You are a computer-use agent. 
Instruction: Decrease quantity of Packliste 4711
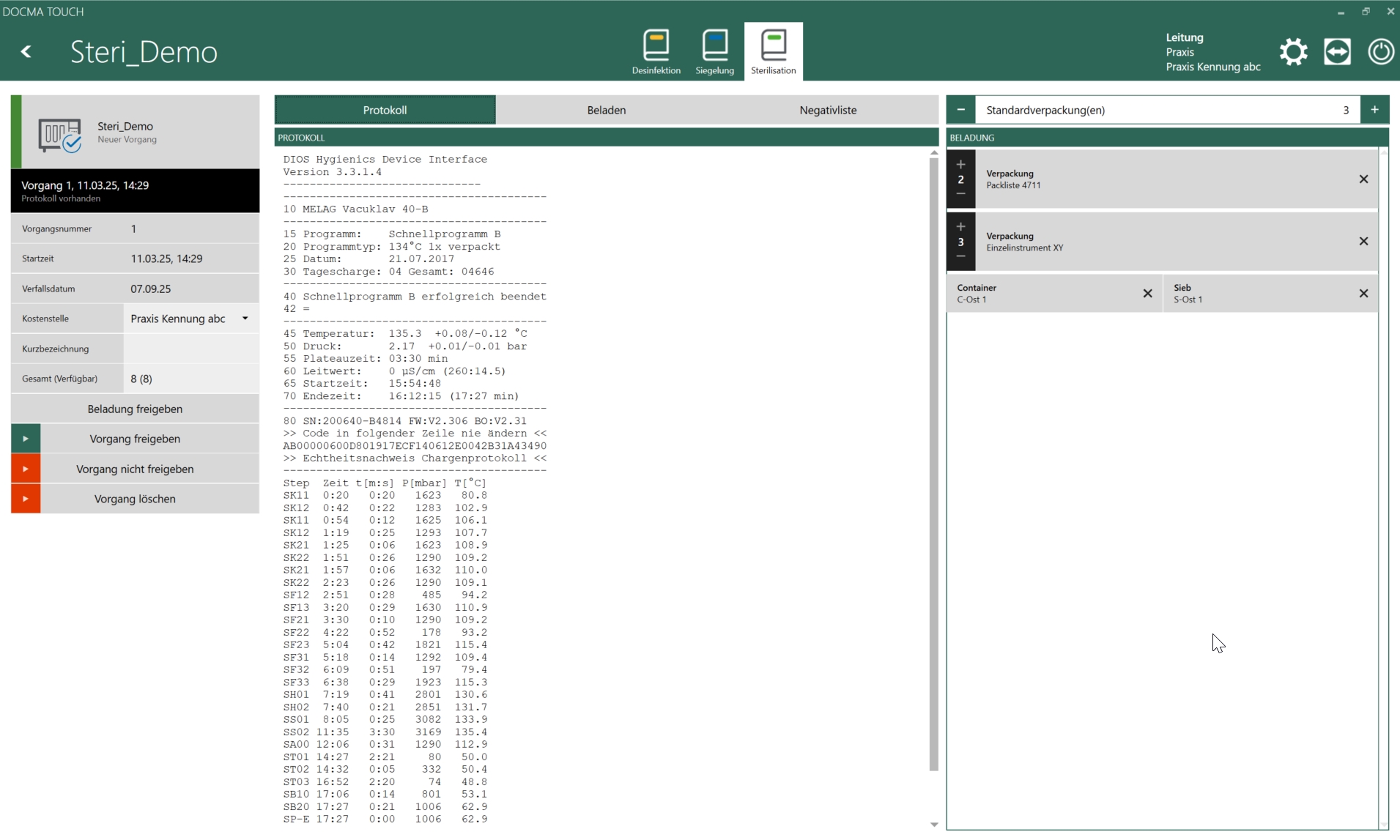pos(960,194)
